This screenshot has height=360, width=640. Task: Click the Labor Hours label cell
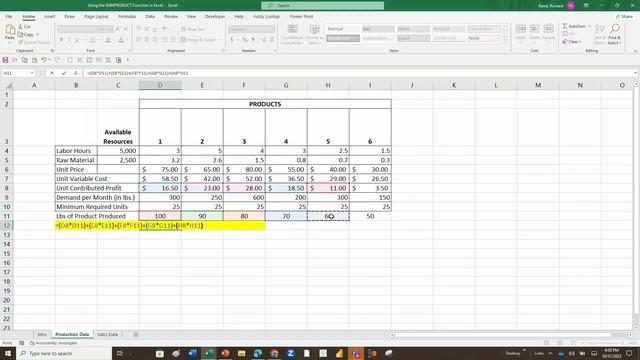(x=76, y=151)
